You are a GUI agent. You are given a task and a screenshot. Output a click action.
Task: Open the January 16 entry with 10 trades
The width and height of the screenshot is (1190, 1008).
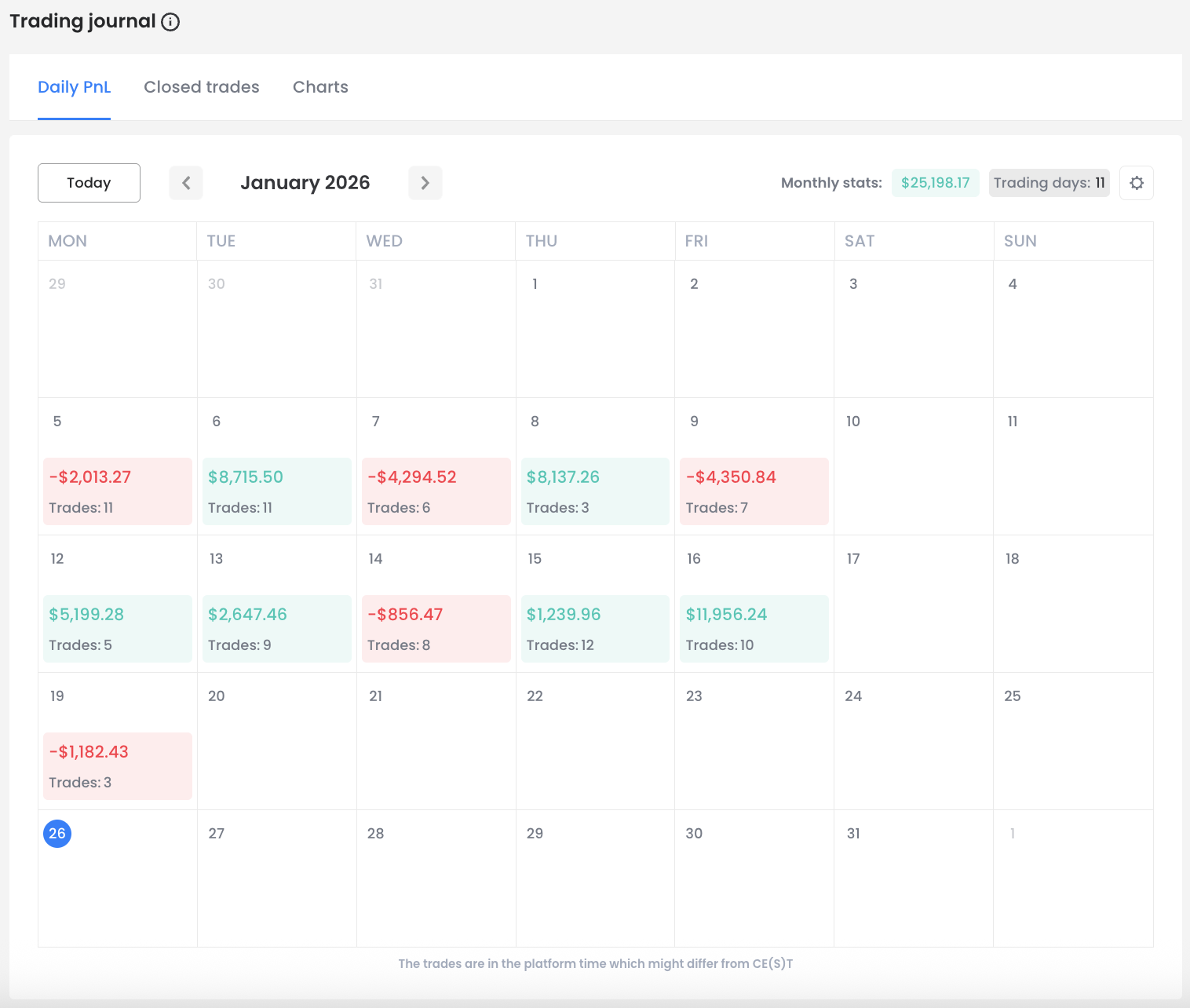point(754,628)
